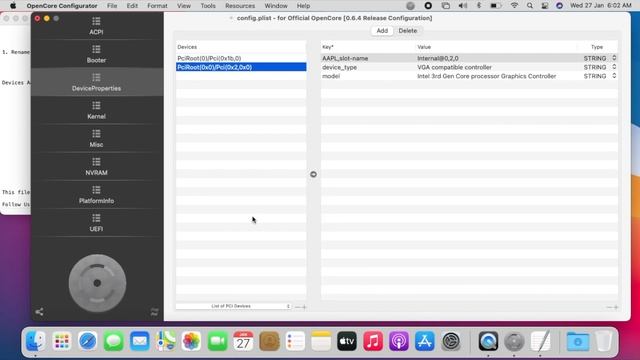Change type STRING for AAPL,slot-name row

click(600, 58)
